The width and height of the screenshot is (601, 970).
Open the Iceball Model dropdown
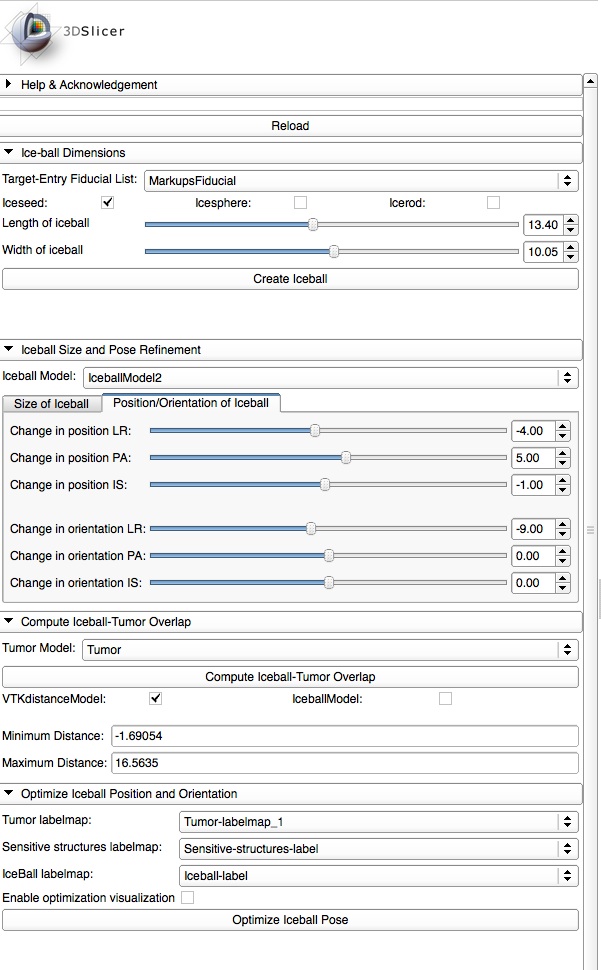(329, 378)
